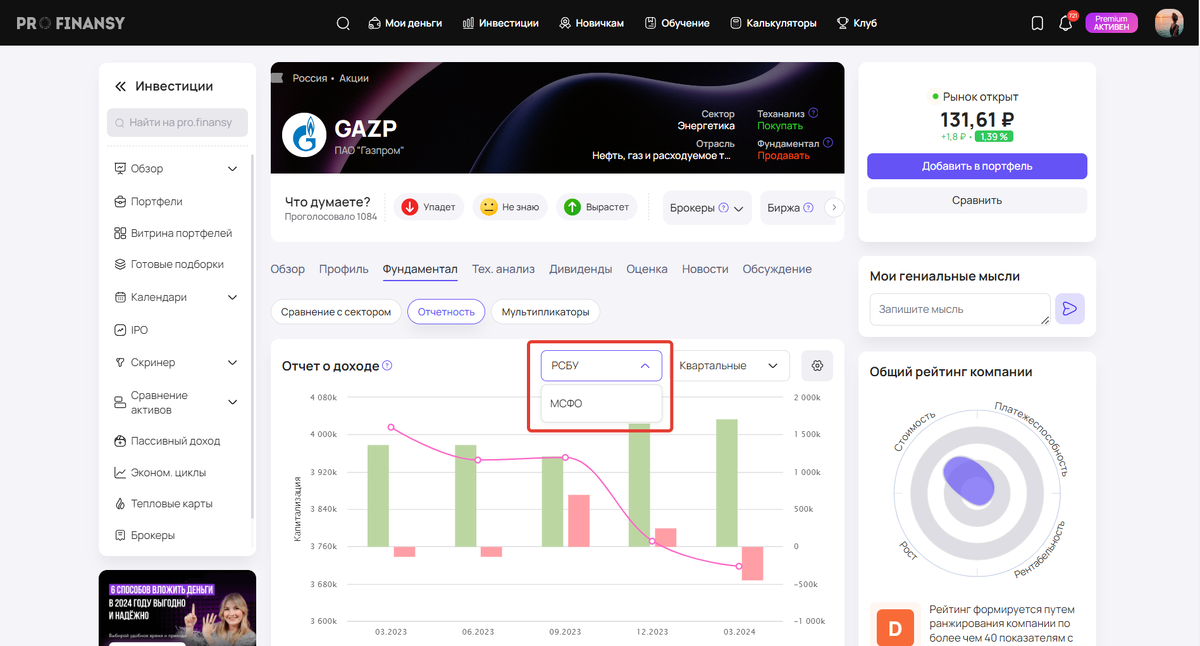
Task: Select the Отчетность pill
Action: coord(446,312)
